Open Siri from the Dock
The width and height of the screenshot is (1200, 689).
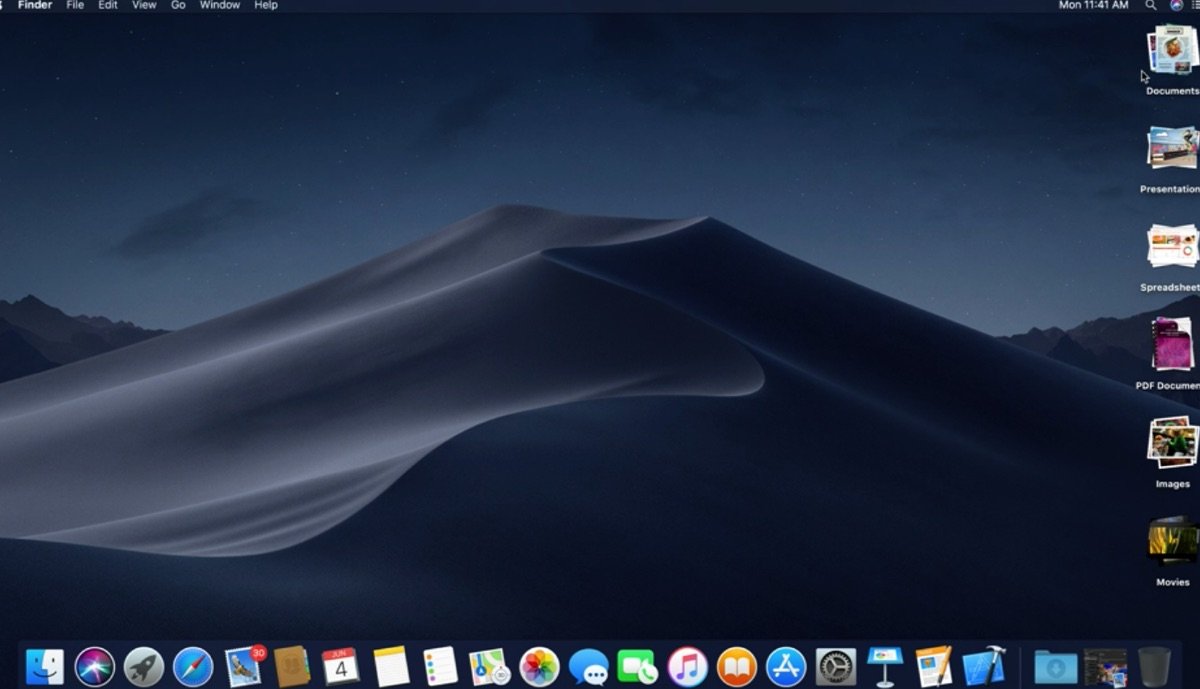pos(95,666)
